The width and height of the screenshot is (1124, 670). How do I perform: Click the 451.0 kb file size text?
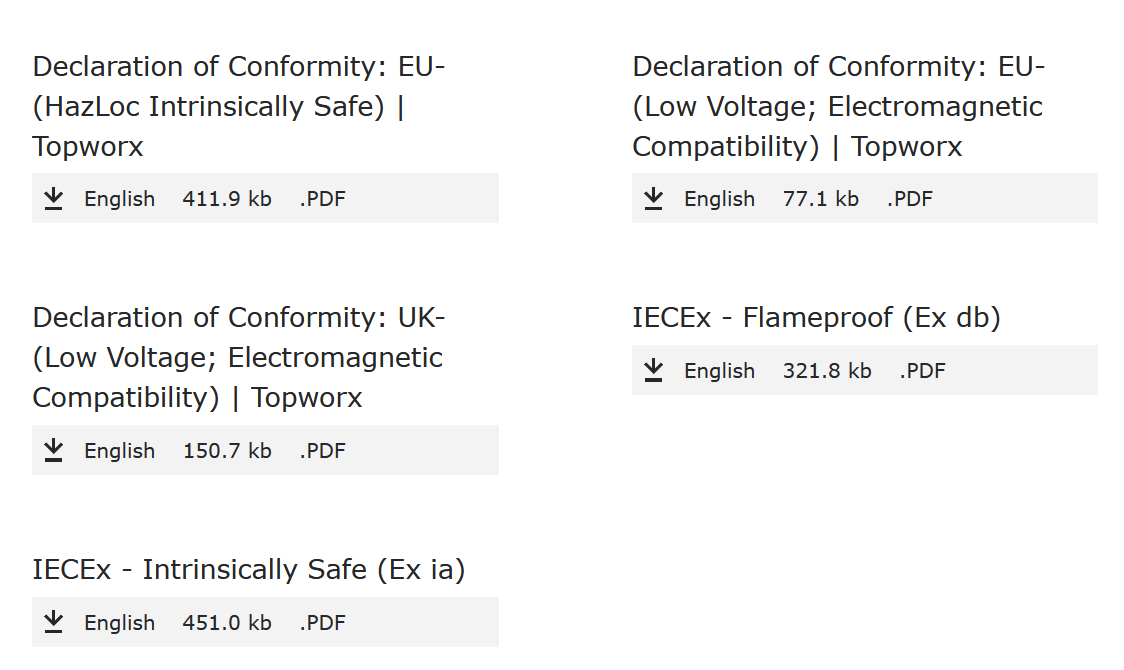[x=227, y=623]
